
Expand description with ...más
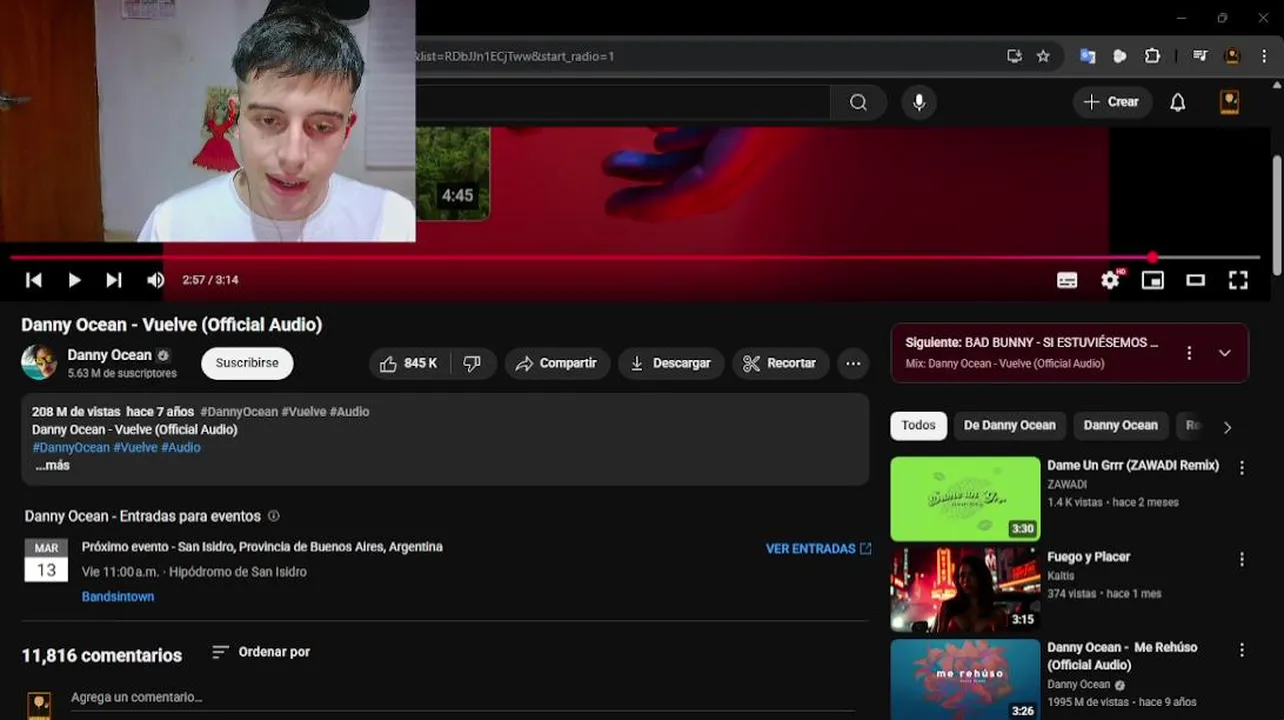point(52,466)
